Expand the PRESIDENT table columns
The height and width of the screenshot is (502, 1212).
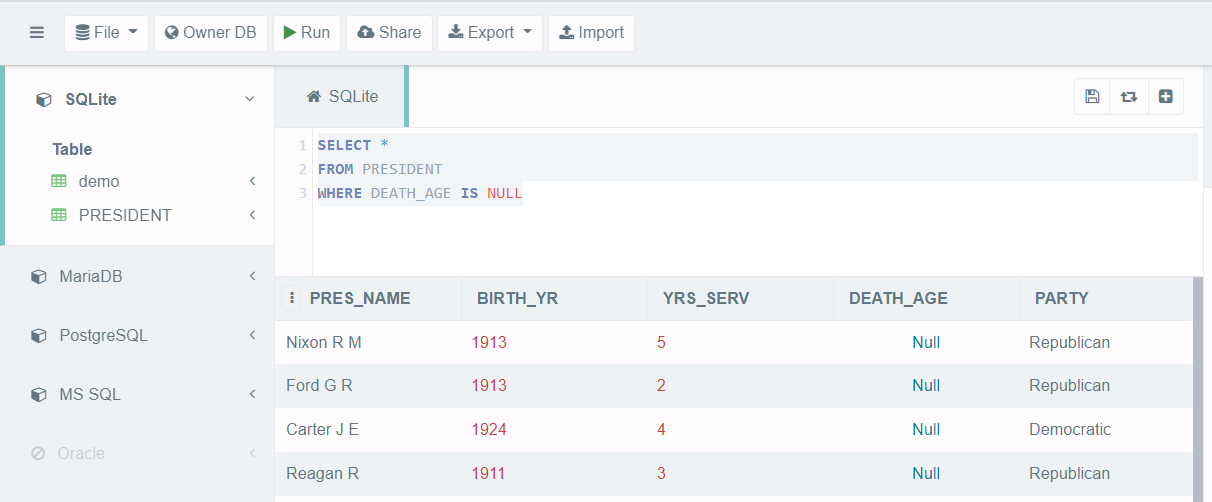coord(253,215)
